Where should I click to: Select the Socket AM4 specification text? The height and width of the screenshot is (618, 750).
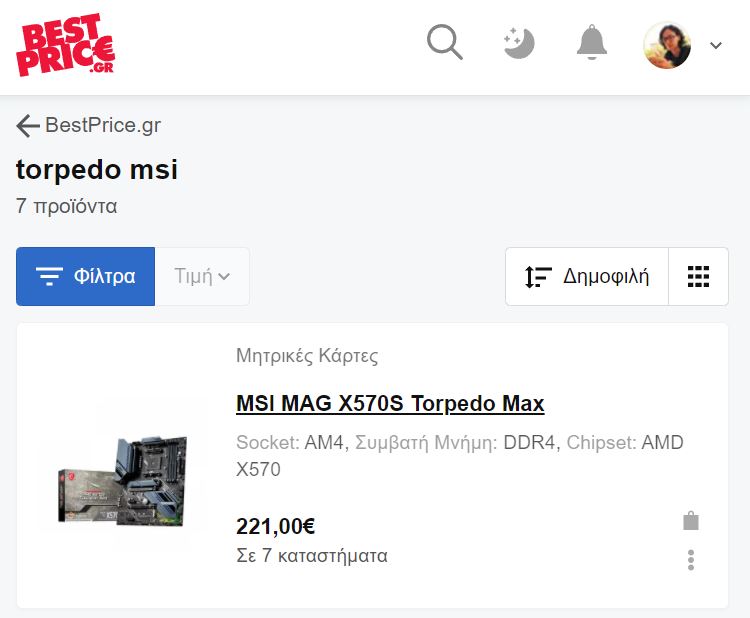point(290,442)
